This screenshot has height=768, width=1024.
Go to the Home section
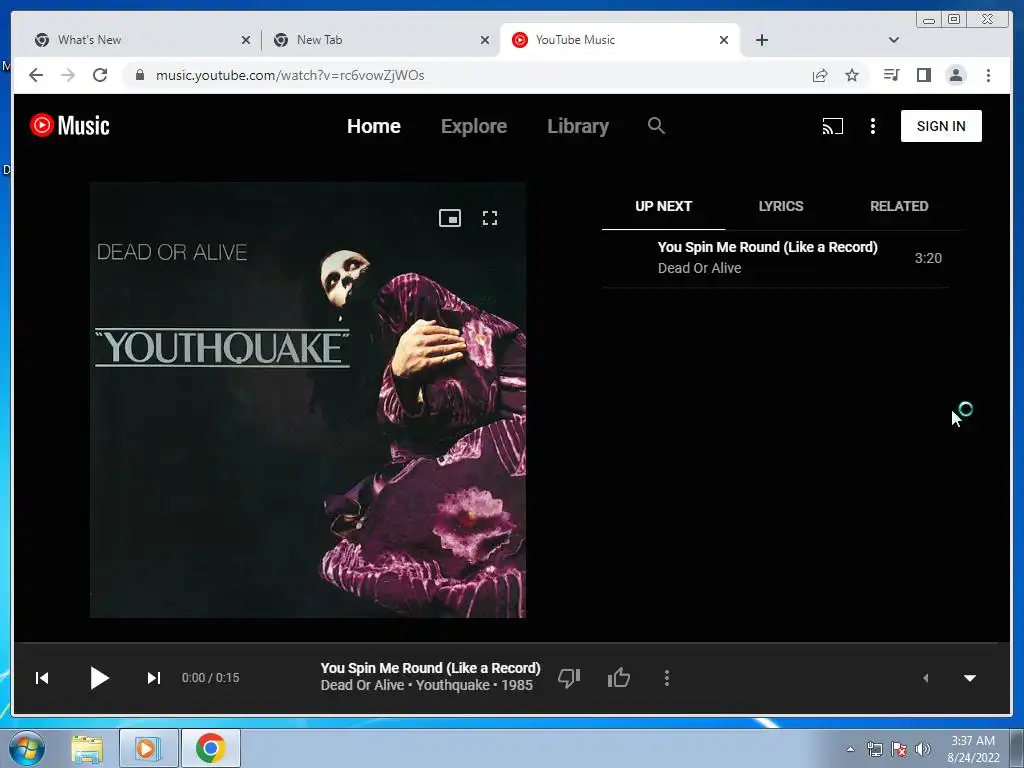click(374, 126)
